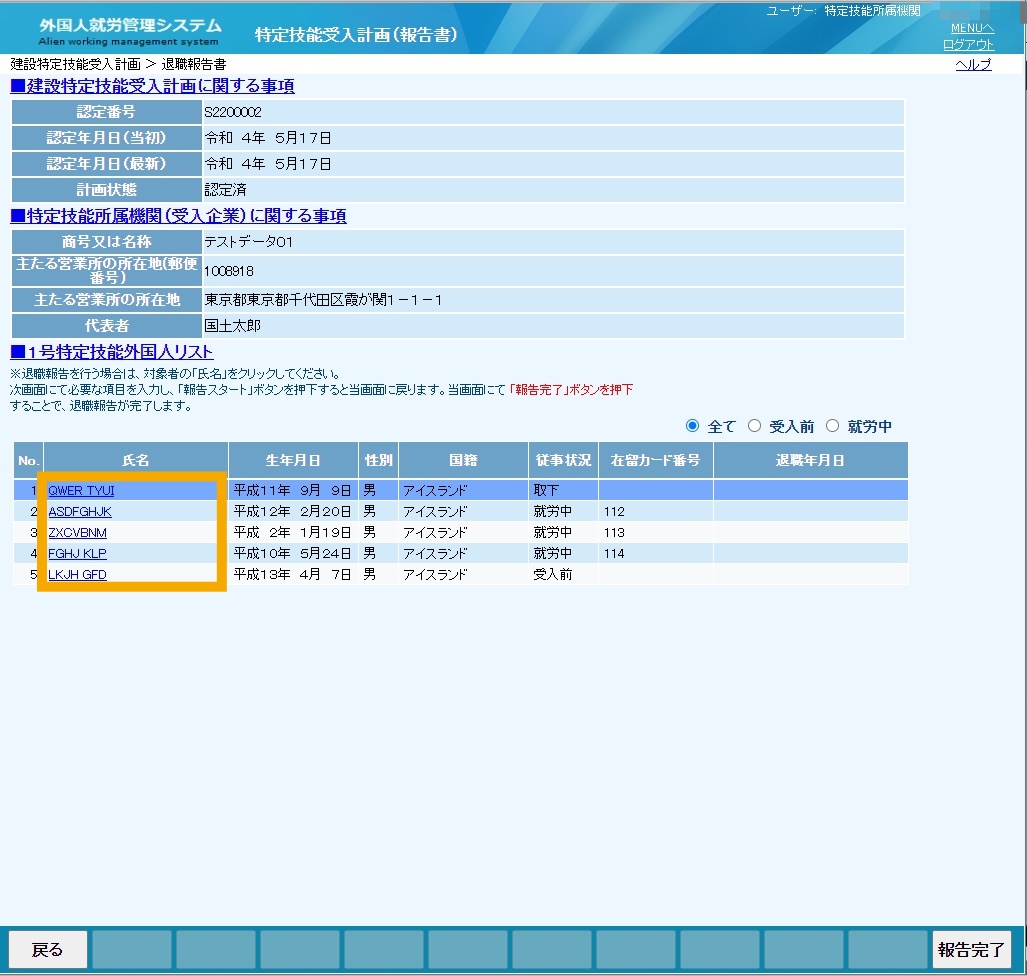1027x976 pixels.
Task: Open 建設特定技能受入計画に関する事項 heading link
Action: pyautogui.click(x=153, y=86)
